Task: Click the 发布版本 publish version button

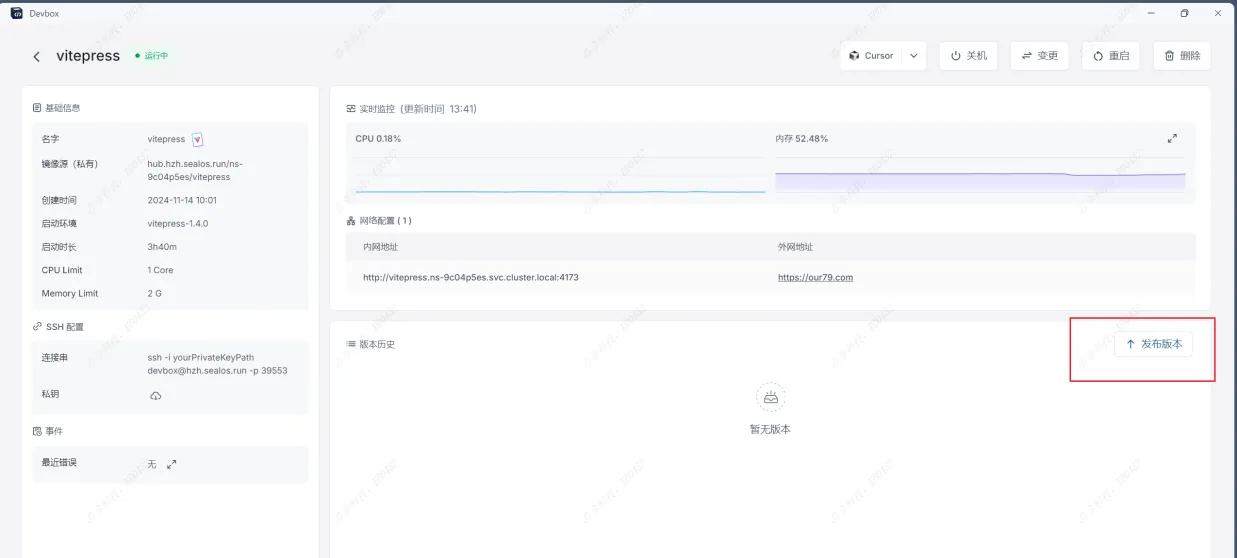Action: coord(1153,344)
